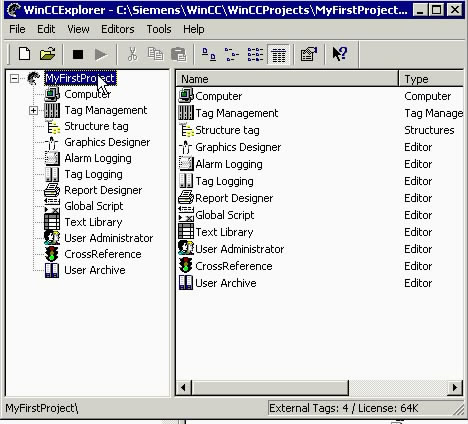The image size is (468, 424).
Task: Click the Tag Management icon in the list pane
Action: pyautogui.click(x=186, y=113)
